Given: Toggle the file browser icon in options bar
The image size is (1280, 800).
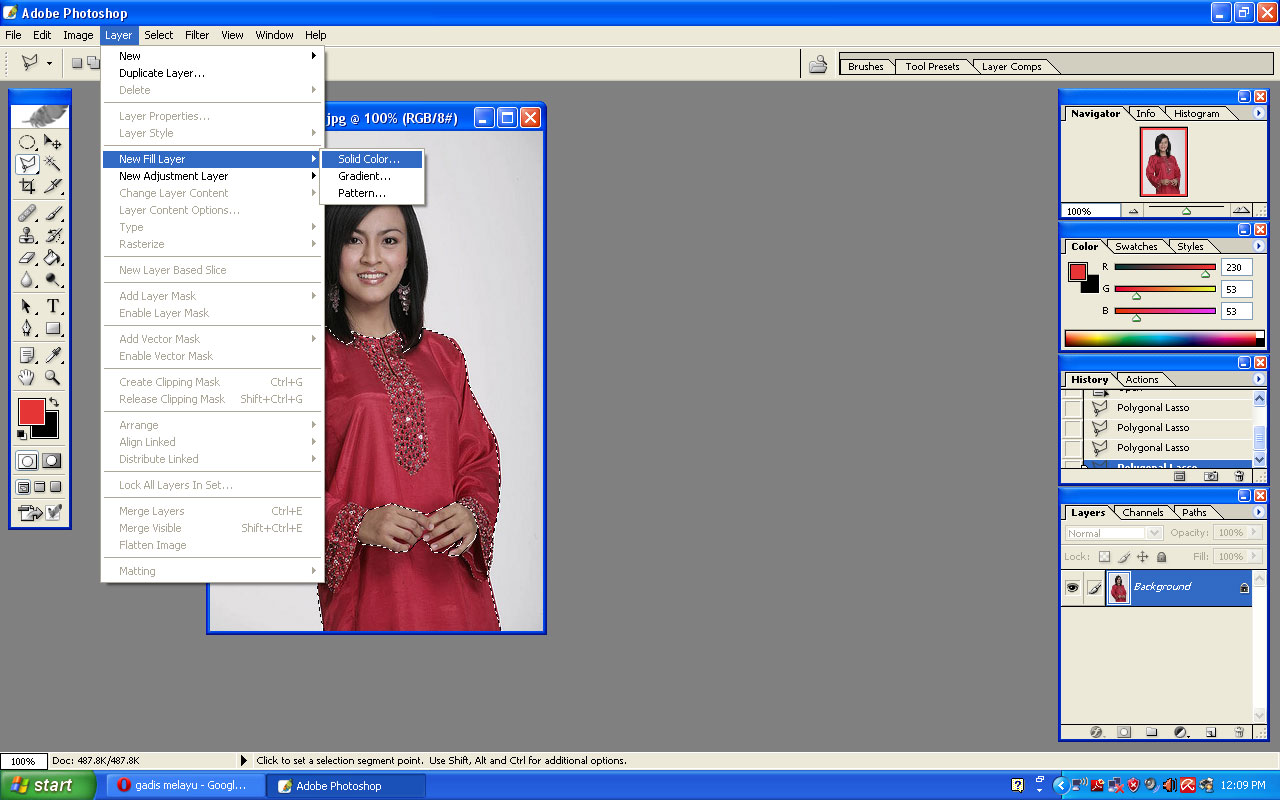Looking at the screenshot, I should click(818, 65).
